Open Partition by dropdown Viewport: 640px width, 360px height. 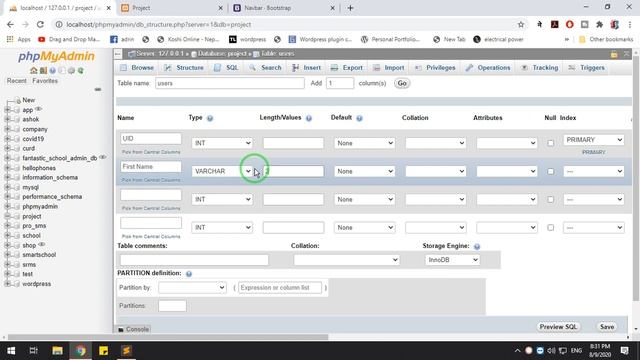click(192, 288)
